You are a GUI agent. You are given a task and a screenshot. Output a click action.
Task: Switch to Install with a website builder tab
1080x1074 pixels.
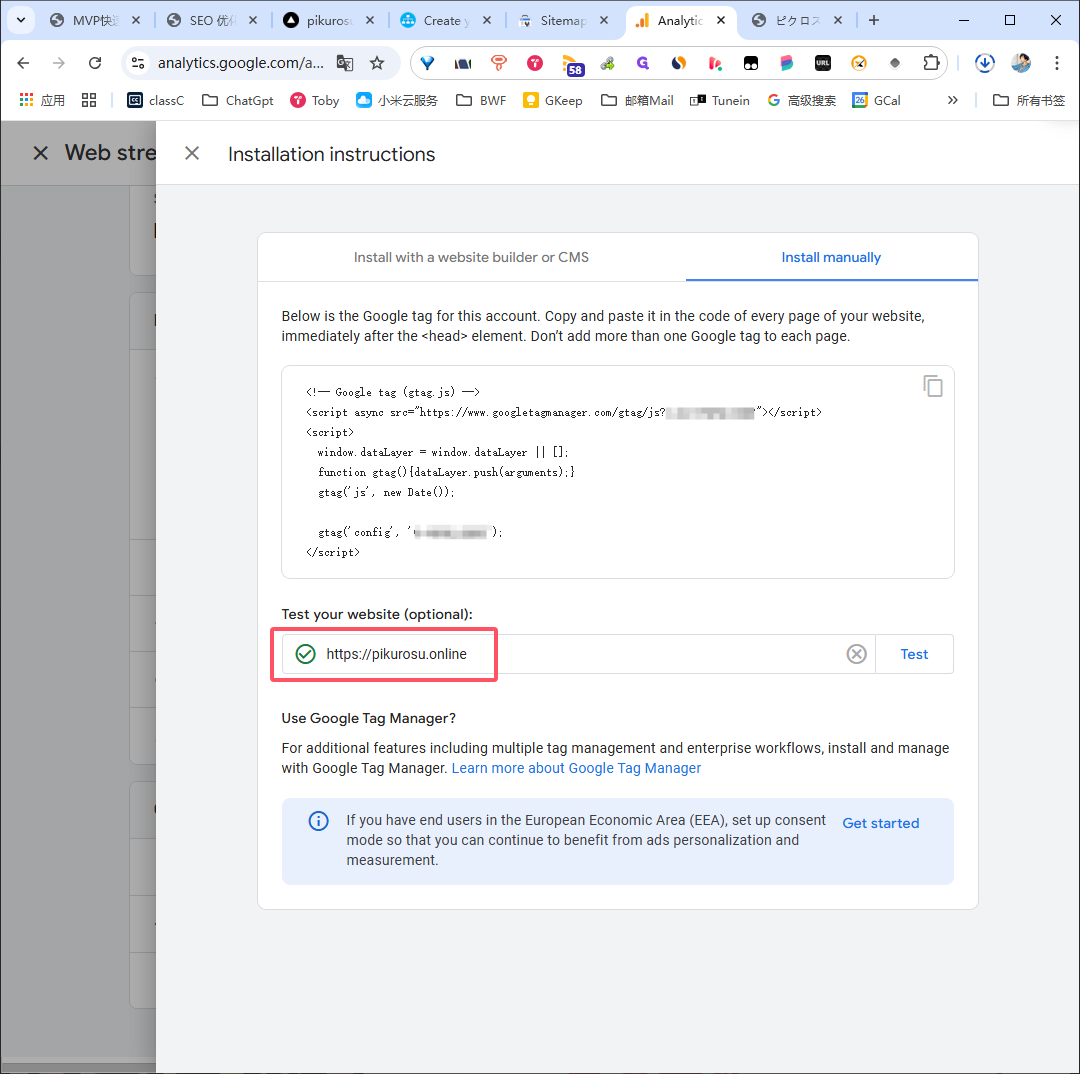471,257
